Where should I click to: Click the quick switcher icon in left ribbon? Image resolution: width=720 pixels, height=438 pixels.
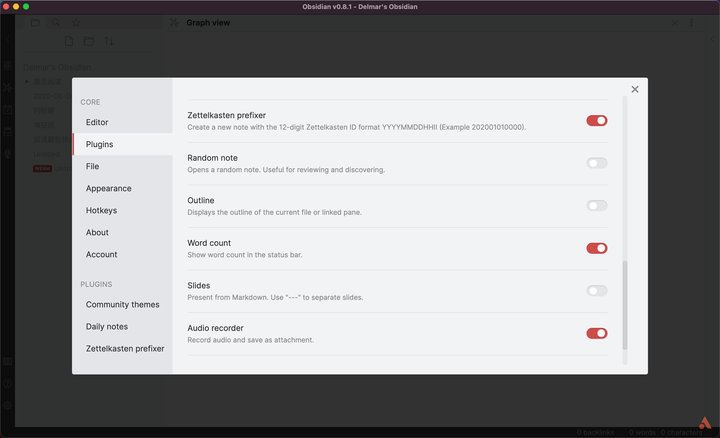pos(7,66)
